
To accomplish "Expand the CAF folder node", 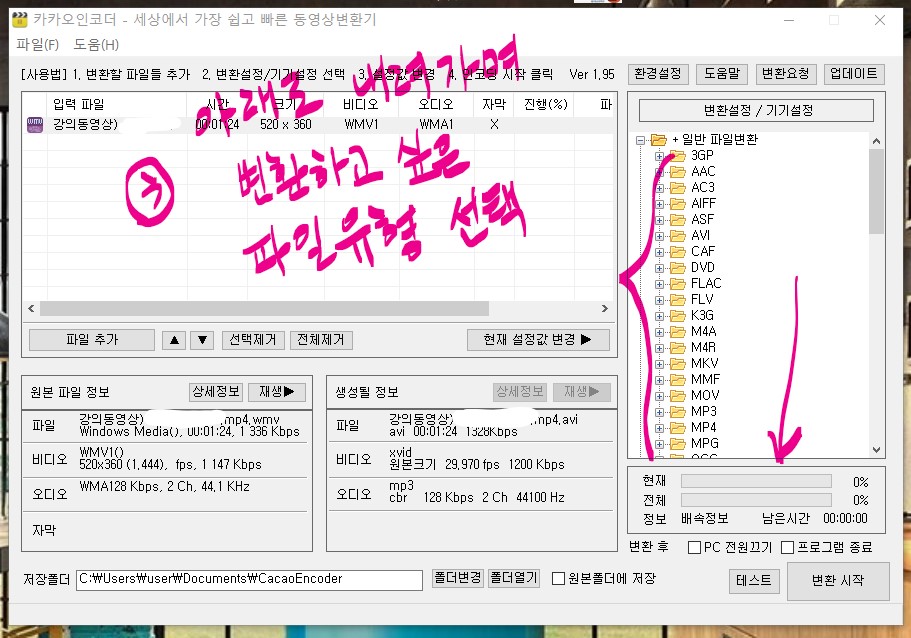I will [659, 252].
